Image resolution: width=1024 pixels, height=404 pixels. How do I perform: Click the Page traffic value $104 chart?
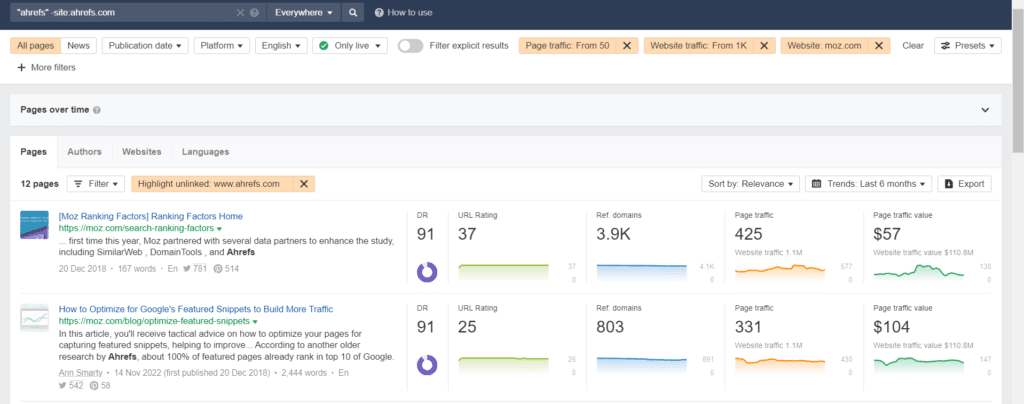click(919, 365)
